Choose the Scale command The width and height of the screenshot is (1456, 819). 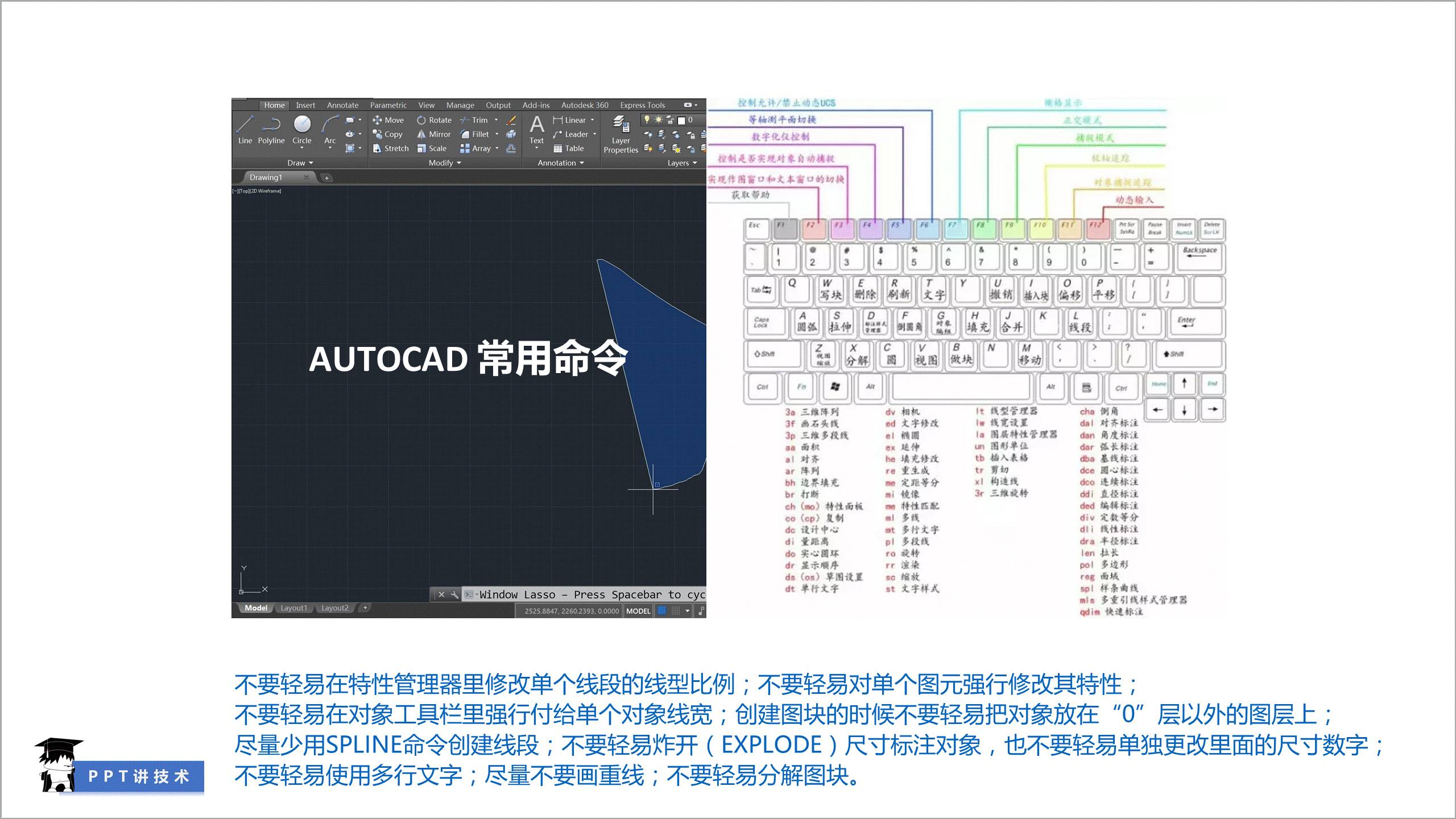point(432,148)
